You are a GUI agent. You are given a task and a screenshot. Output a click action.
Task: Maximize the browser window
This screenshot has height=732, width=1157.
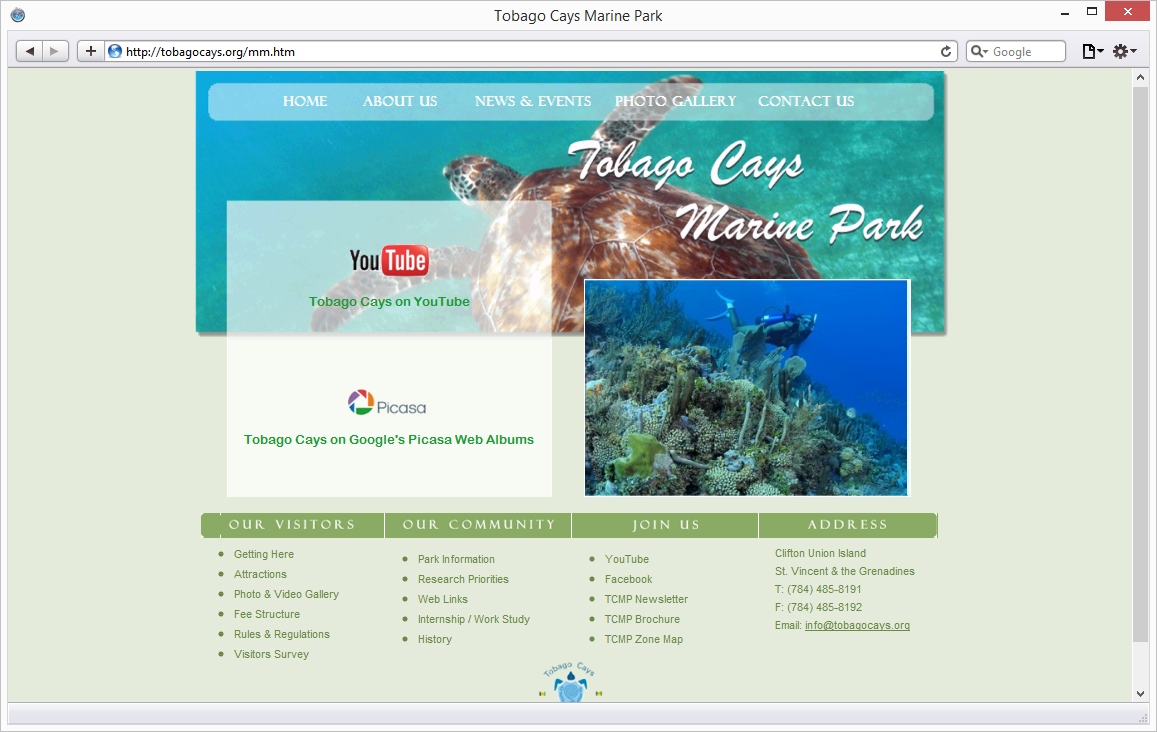tap(1091, 11)
